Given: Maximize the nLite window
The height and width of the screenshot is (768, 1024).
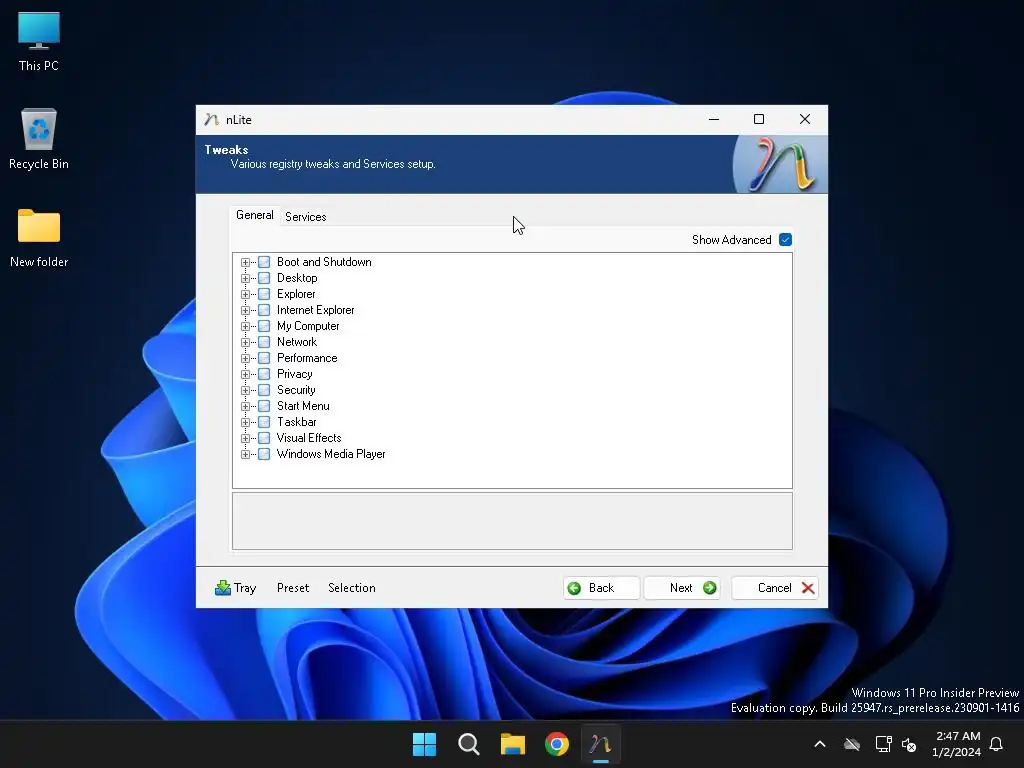Looking at the screenshot, I should (759, 119).
